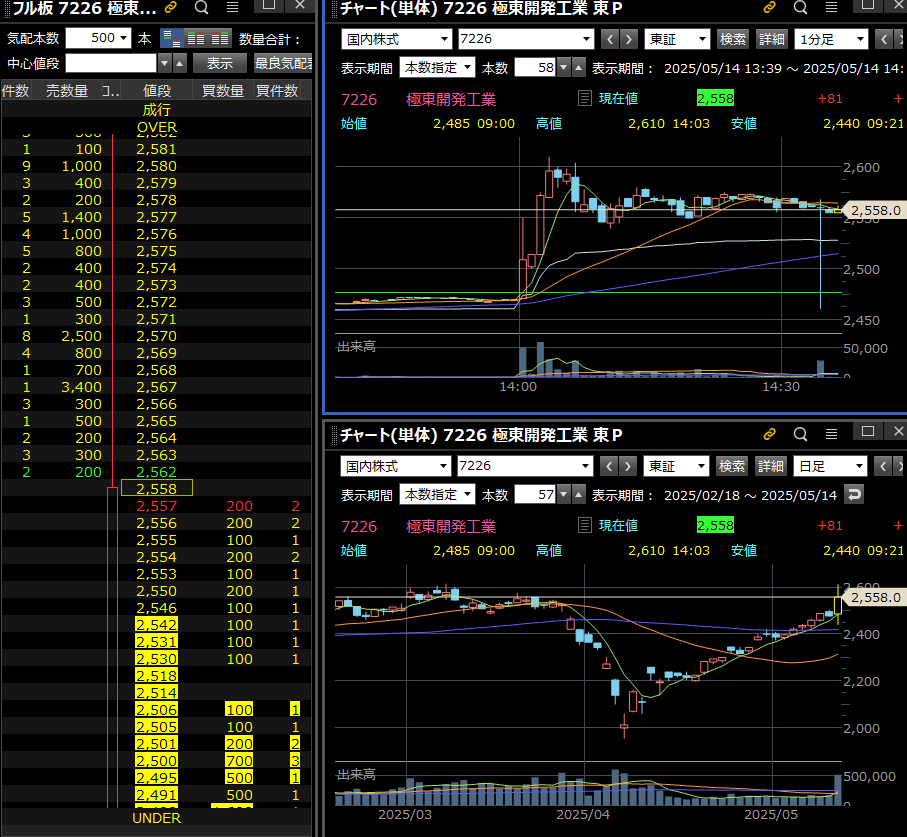907x837 pixels.
Task: Open 7226 code dropdown in upper chart
Action: (x=526, y=39)
